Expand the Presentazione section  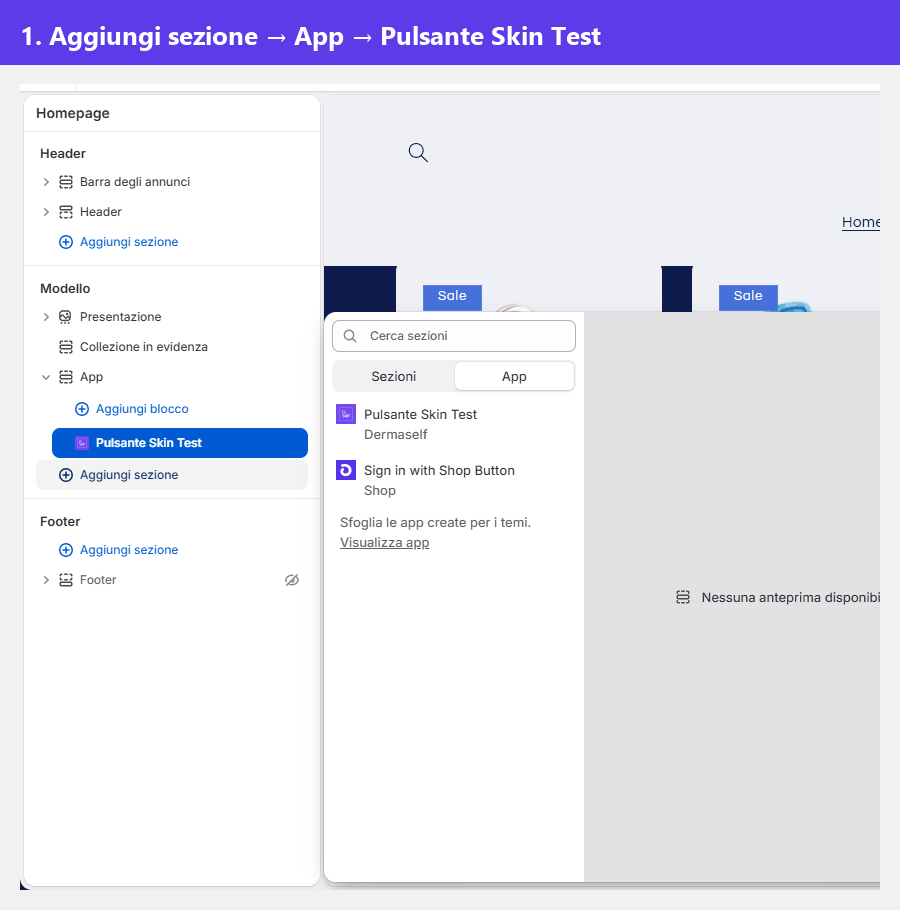tap(46, 317)
